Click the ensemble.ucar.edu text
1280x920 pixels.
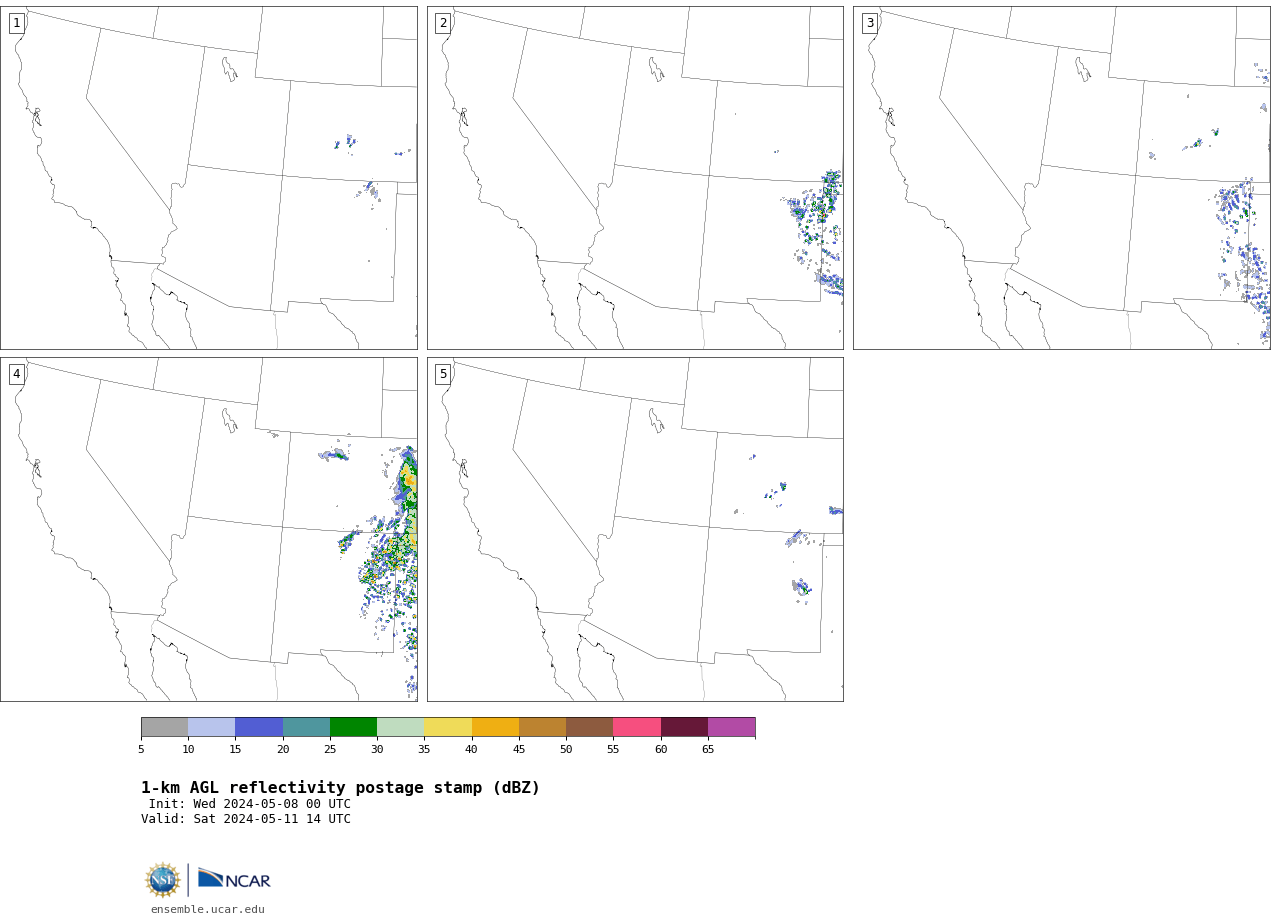click(x=208, y=910)
